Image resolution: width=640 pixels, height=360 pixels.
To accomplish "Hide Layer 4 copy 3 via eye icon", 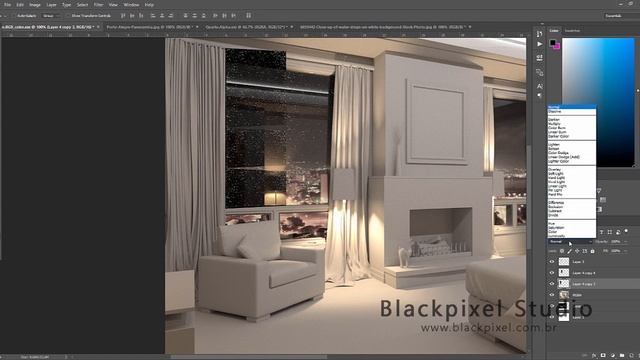I will [552, 284].
